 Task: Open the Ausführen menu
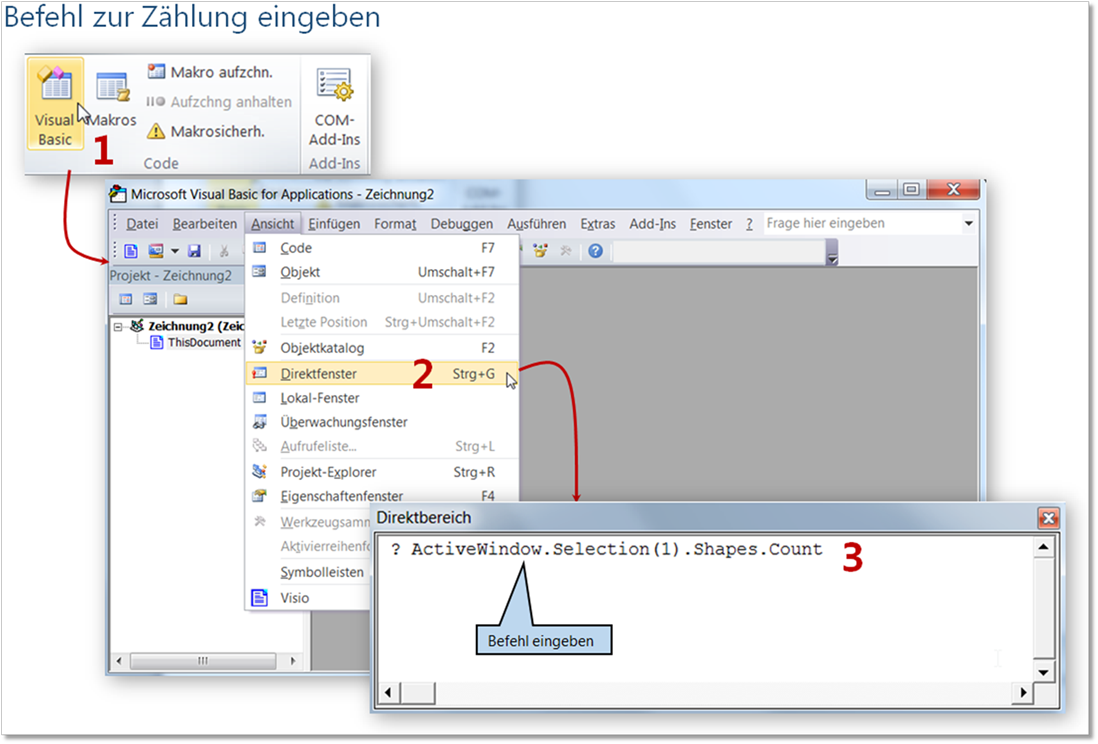tap(536, 223)
